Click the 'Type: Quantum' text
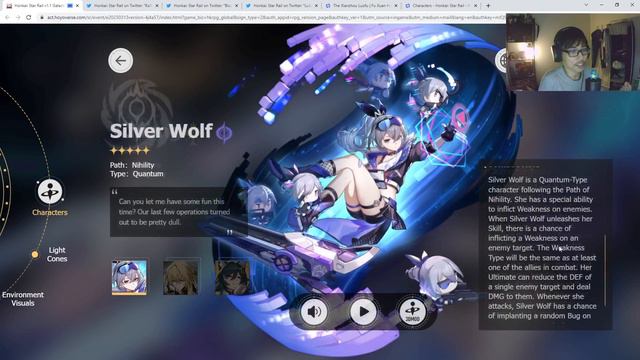Viewport: 640px width, 360px height. (x=136, y=174)
